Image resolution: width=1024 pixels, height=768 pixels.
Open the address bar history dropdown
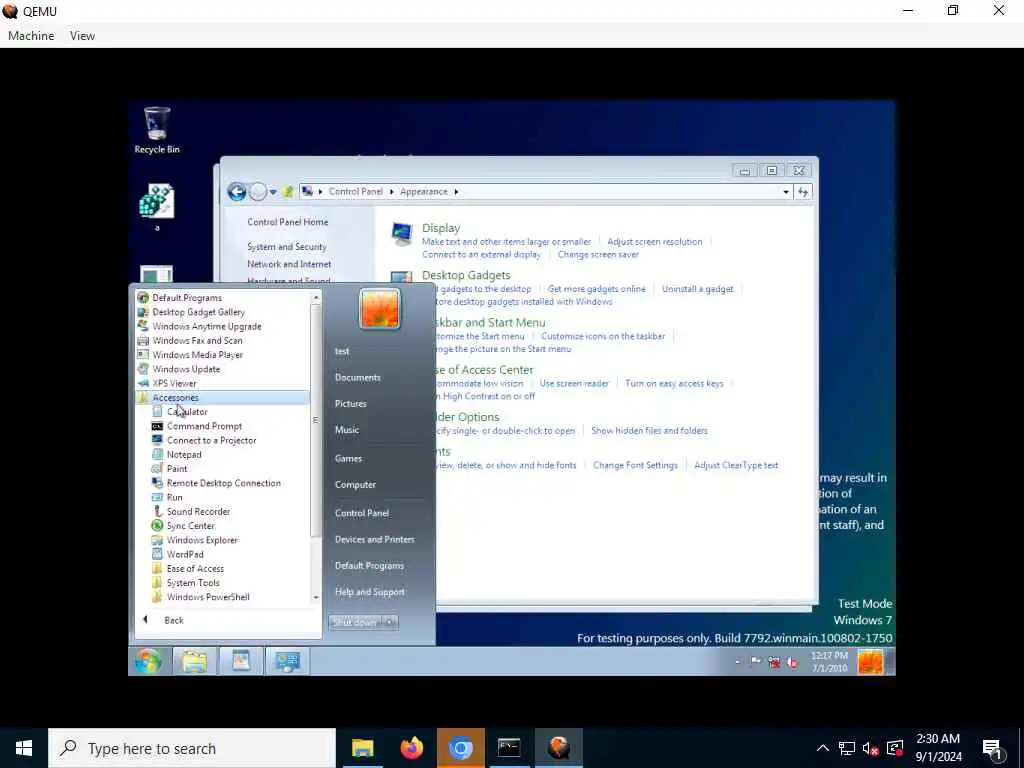point(786,191)
